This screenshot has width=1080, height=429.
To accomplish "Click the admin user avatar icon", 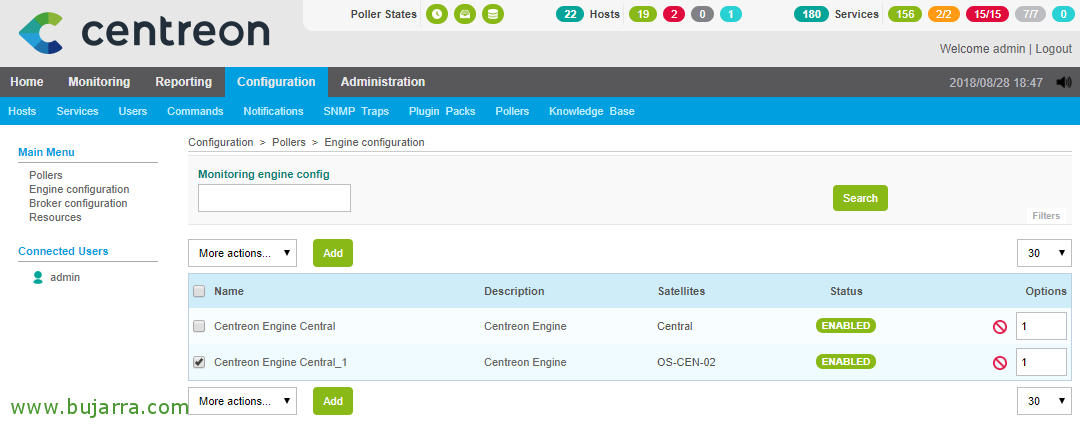I will (38, 278).
